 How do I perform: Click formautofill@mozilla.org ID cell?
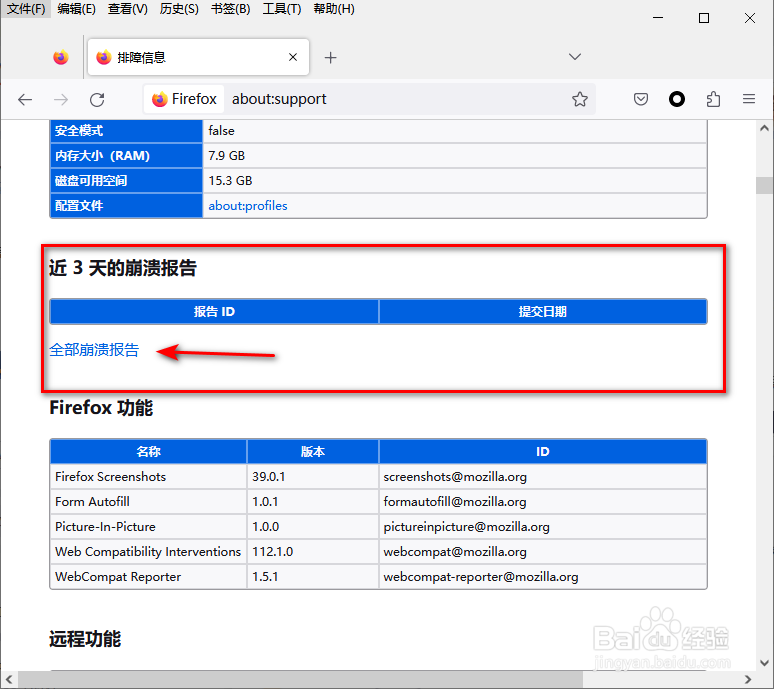(543, 502)
